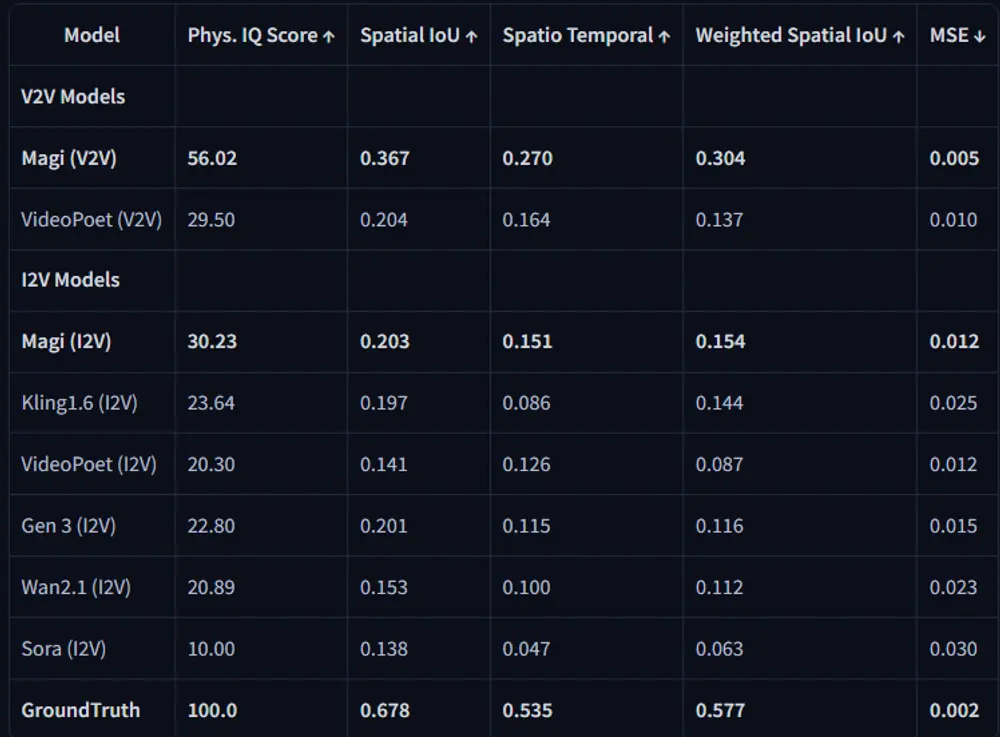
Task: Click the I2V Models section row
Action: point(504,280)
